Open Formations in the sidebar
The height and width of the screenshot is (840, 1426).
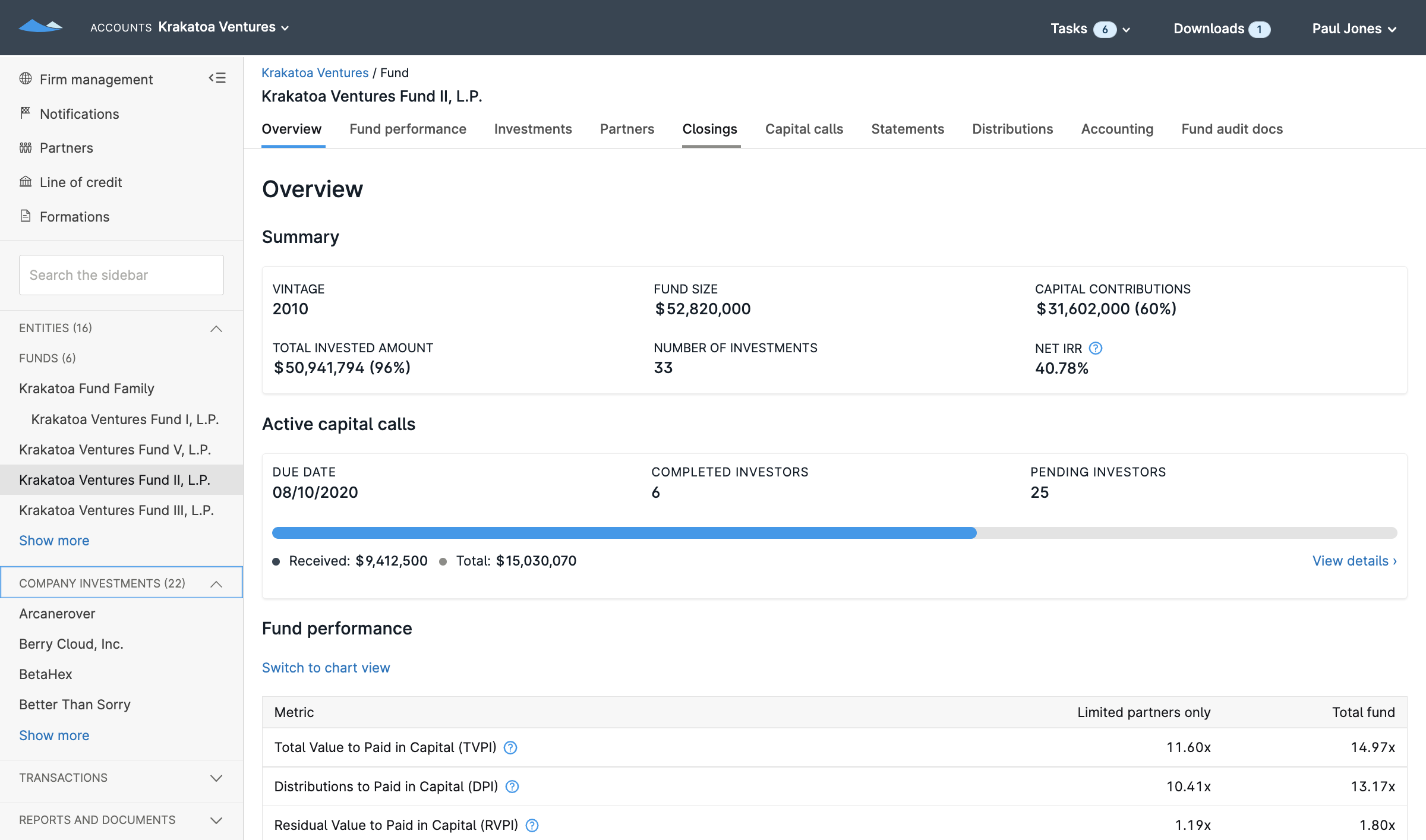pyautogui.click(x=75, y=217)
